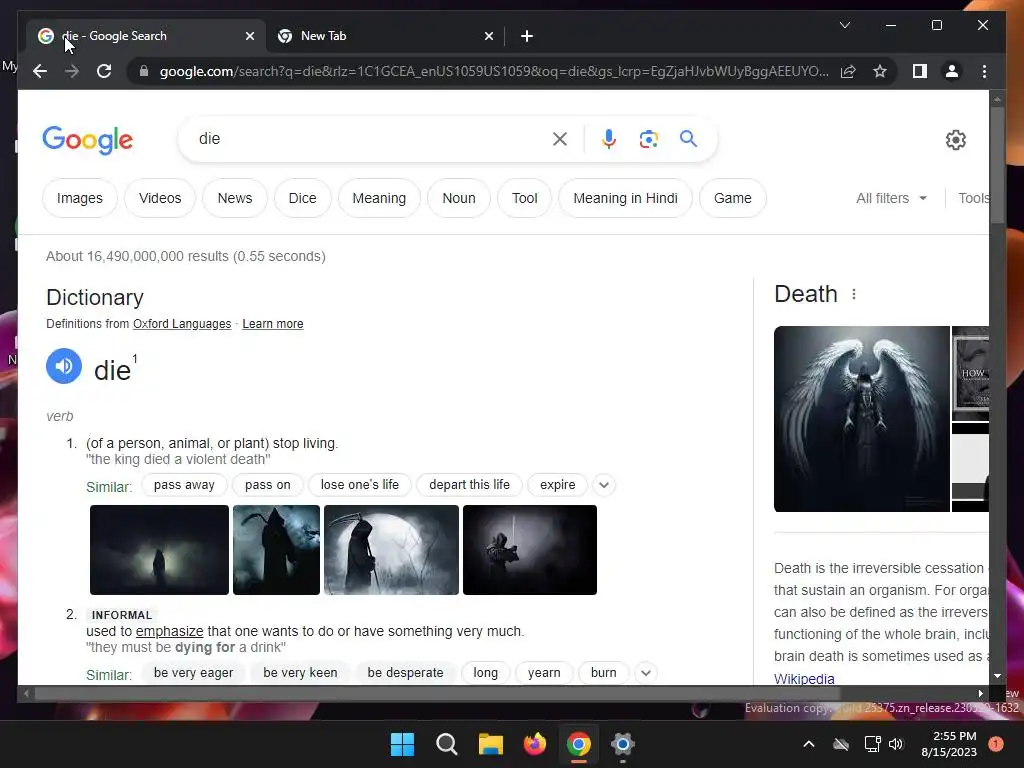This screenshot has width=1024, height=768.
Task: Select the Noun search chip
Action: tap(458, 198)
